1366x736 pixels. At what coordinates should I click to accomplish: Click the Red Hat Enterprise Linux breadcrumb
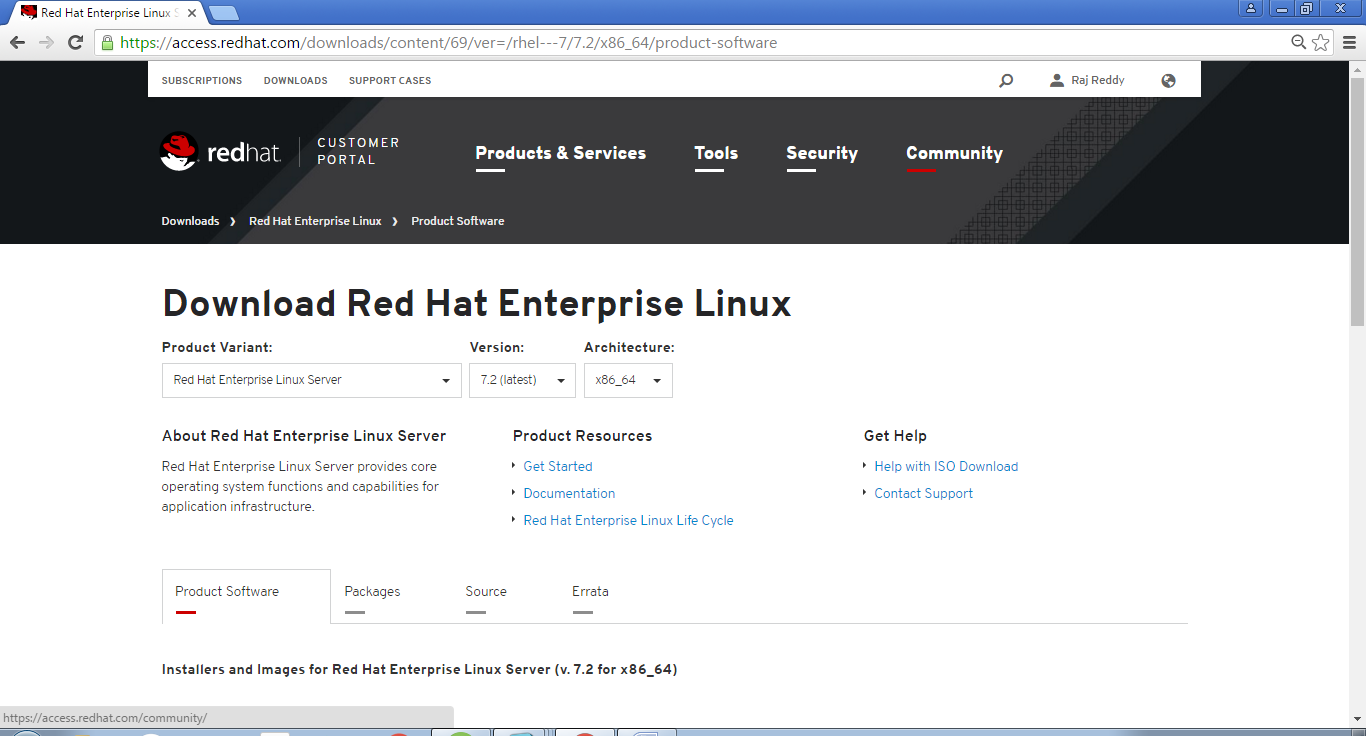point(315,221)
